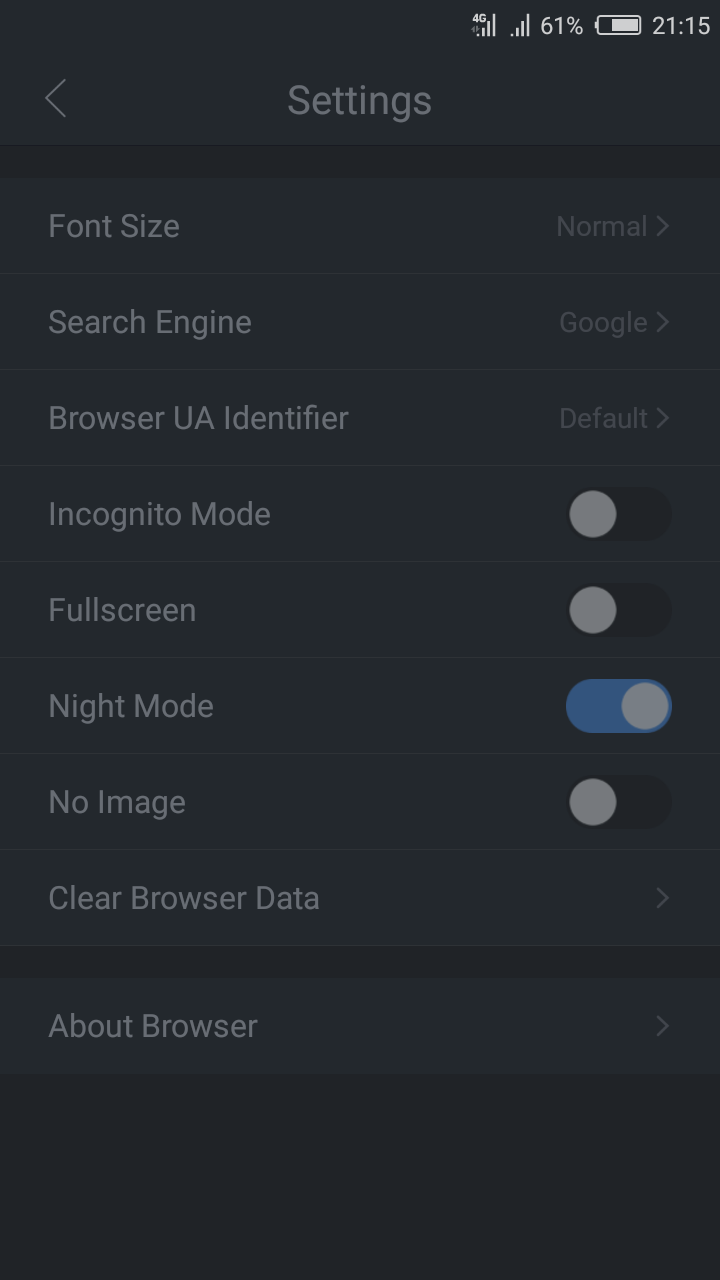Viewport: 720px width, 1280px height.
Task: Tap the back arrow icon
Action: point(56,99)
